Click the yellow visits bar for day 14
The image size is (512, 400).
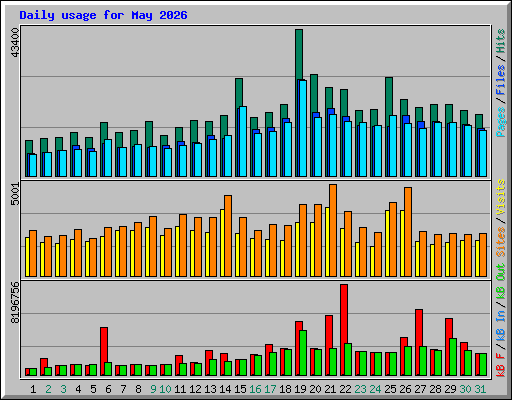pos(222,243)
